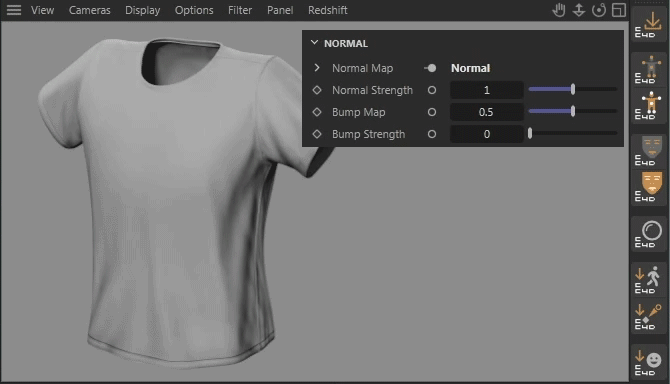670x384 pixels.
Task: Click the Normal Map connection toggle
Action: [430, 68]
